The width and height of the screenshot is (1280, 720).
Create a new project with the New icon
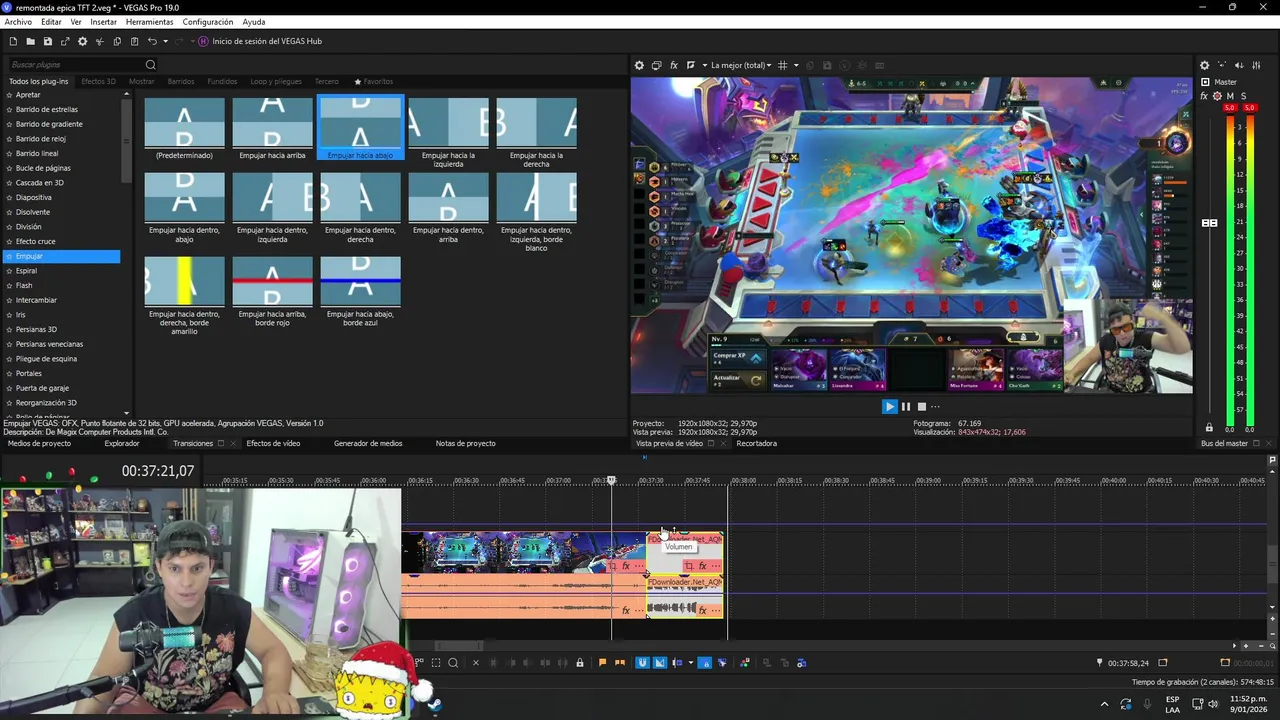tap(13, 41)
